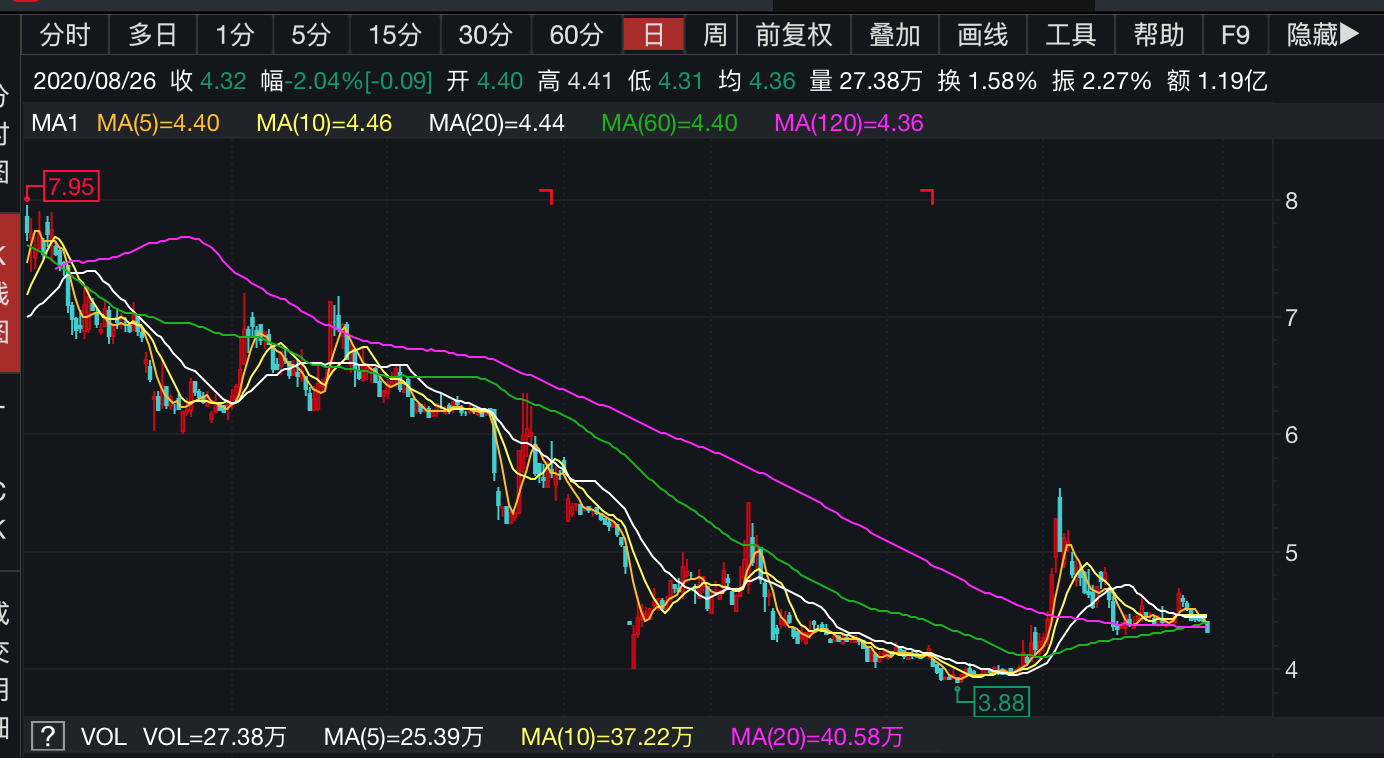Image resolution: width=1384 pixels, height=758 pixels.
Task: Select the 周 weekly period tab
Action: (x=714, y=36)
